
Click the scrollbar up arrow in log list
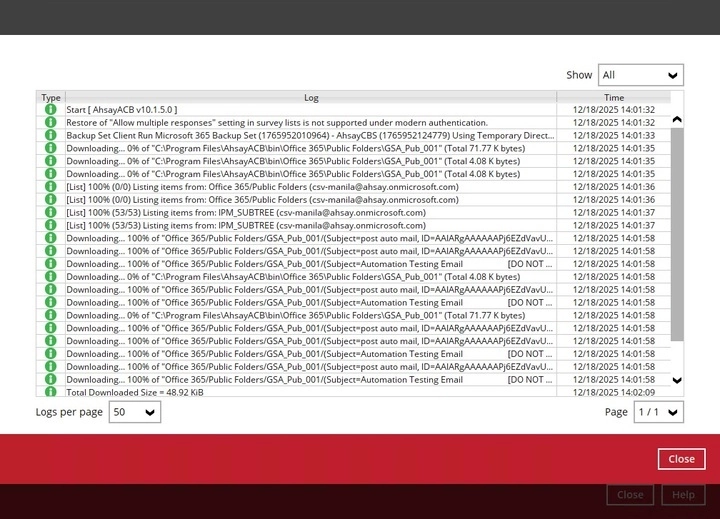(677, 119)
